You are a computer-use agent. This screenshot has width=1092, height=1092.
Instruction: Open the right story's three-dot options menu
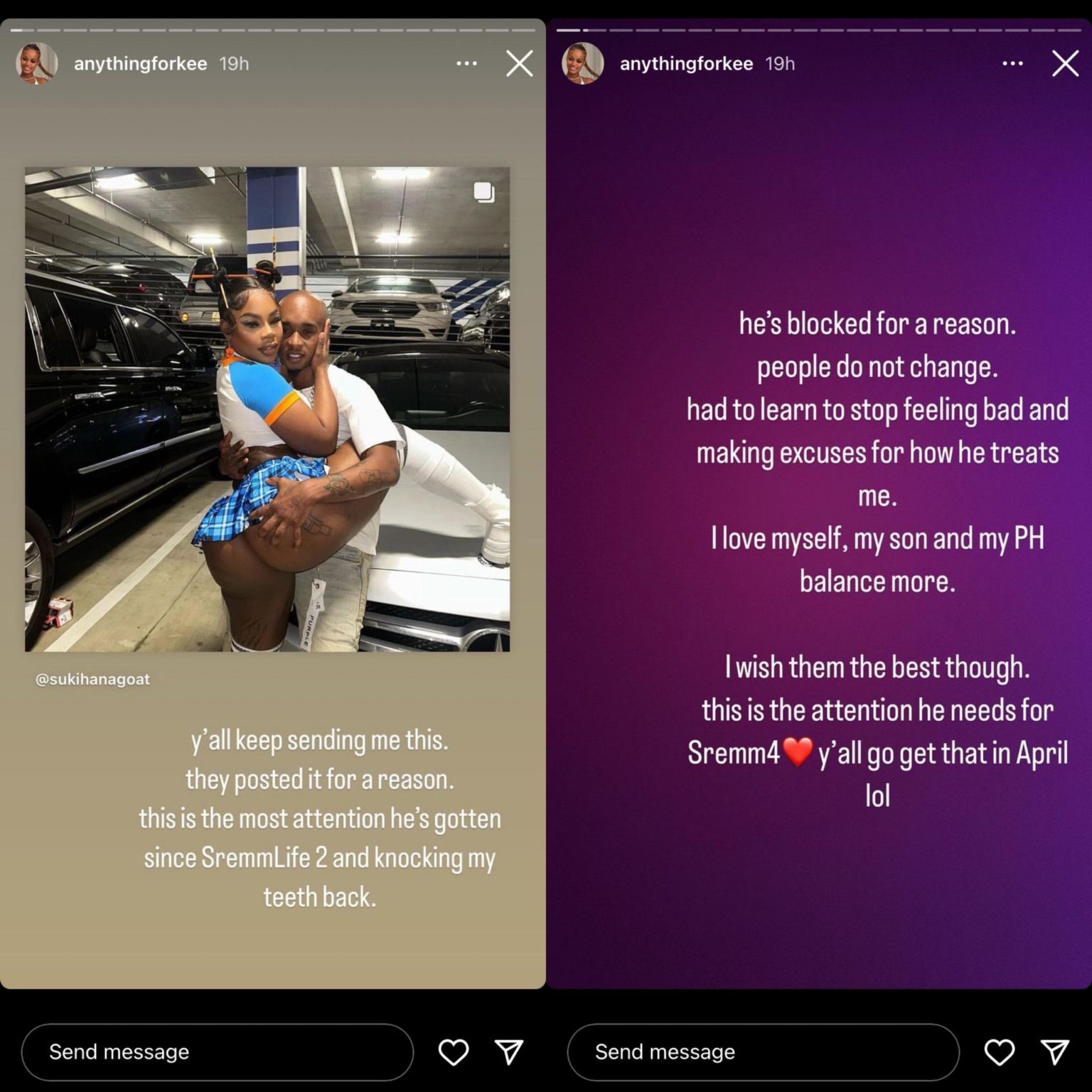(1012, 63)
